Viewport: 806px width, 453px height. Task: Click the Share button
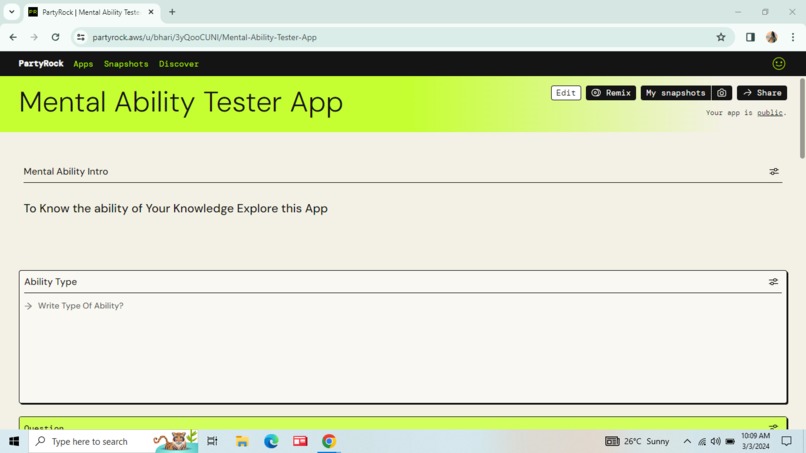click(762, 93)
